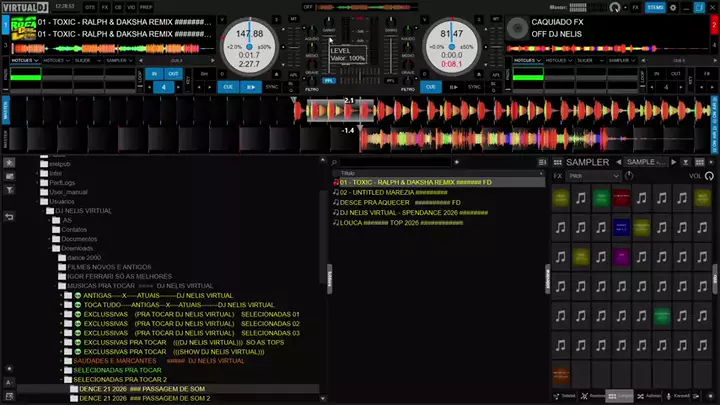This screenshot has width=720, height=405.
Task: Switch to Automix tab at bottom
Action: click(x=649, y=396)
